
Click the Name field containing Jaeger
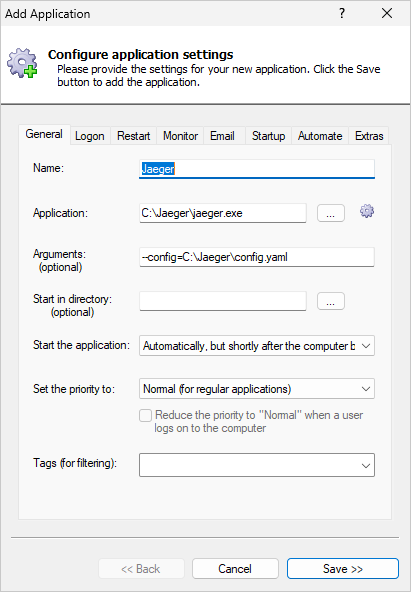coord(257,169)
